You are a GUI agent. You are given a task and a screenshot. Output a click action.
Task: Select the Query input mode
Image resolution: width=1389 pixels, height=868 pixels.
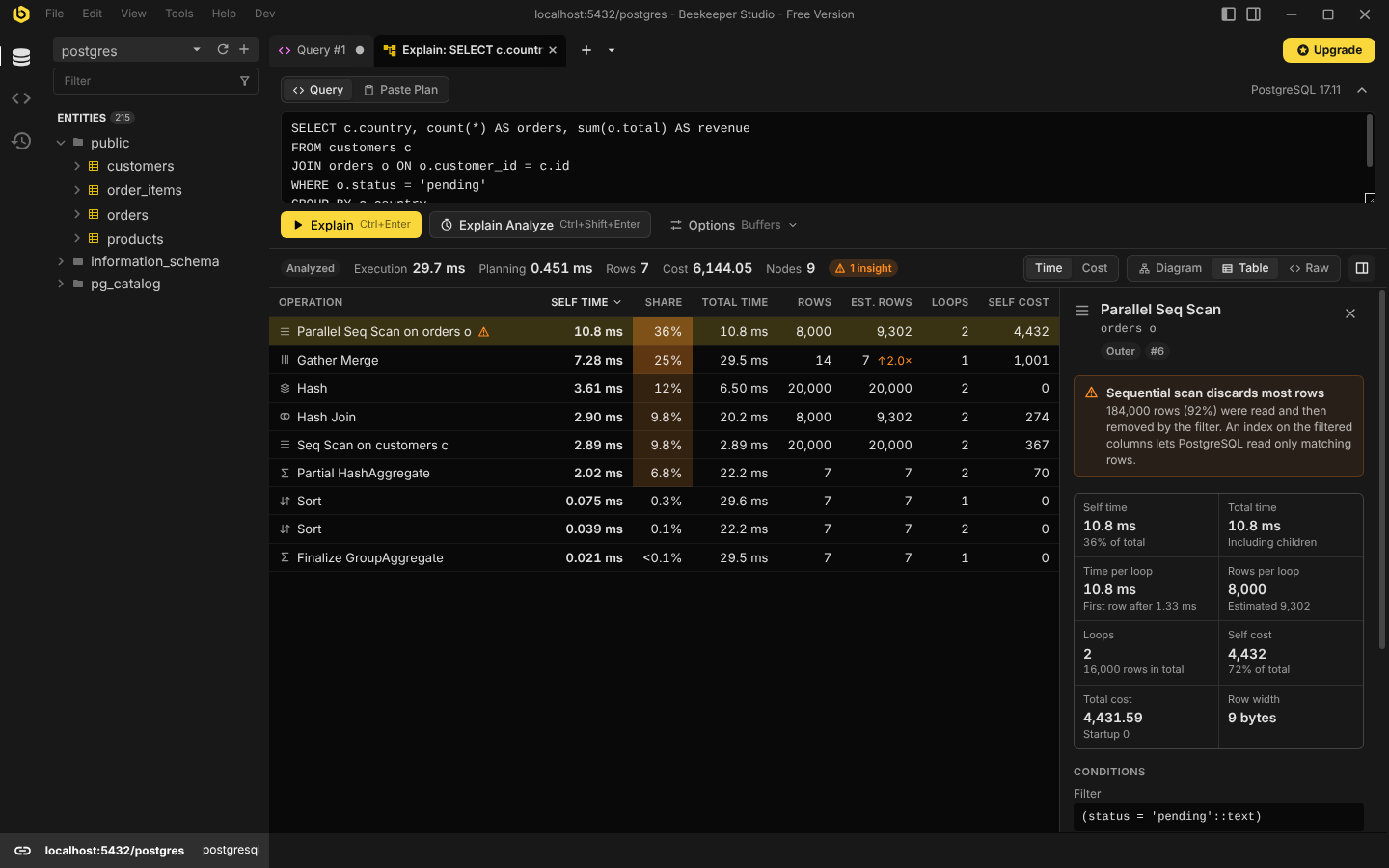(x=318, y=90)
